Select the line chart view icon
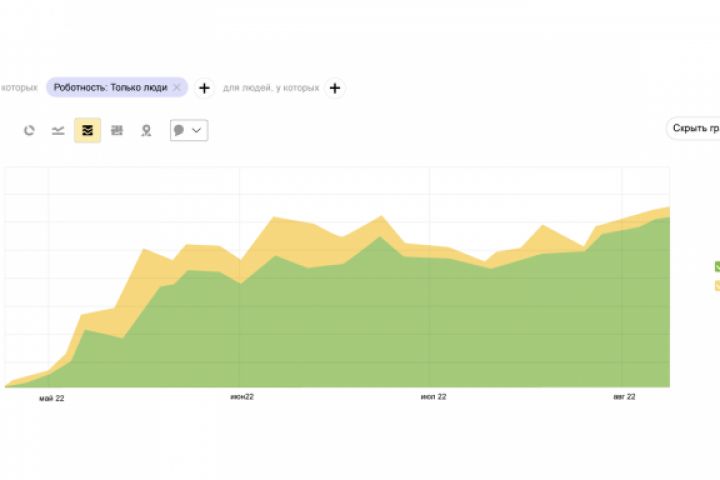Screen dimensions: 720x480 [59, 130]
